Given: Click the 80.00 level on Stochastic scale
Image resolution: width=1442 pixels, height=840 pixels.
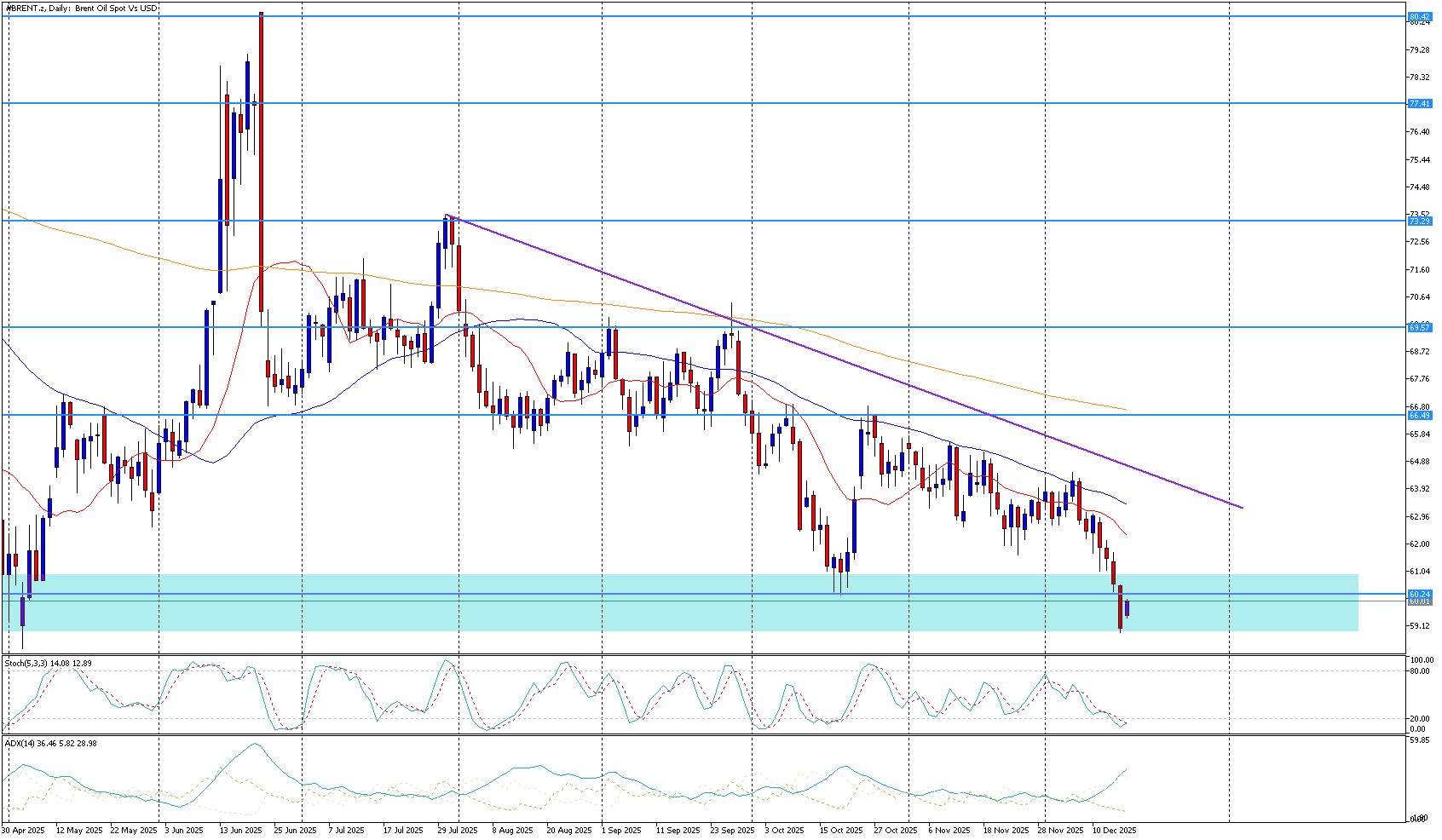Looking at the screenshot, I should [1419, 671].
